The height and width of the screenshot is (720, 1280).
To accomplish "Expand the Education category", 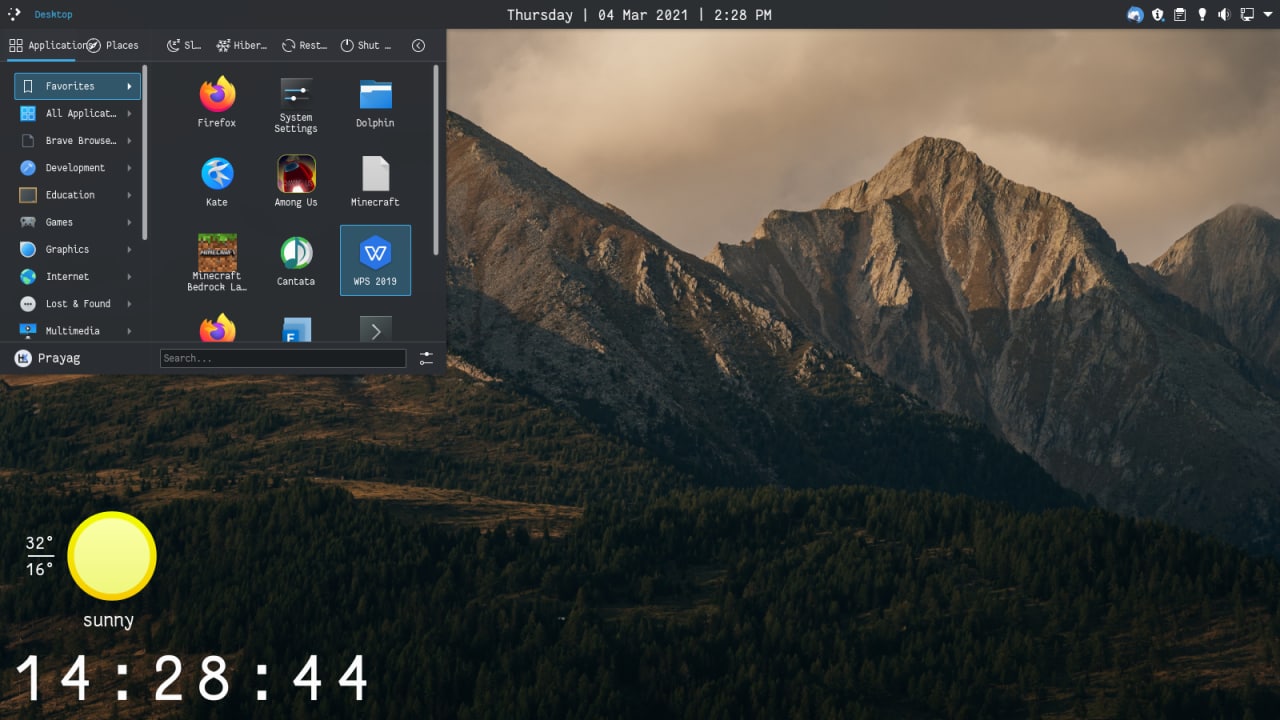I will coord(77,195).
